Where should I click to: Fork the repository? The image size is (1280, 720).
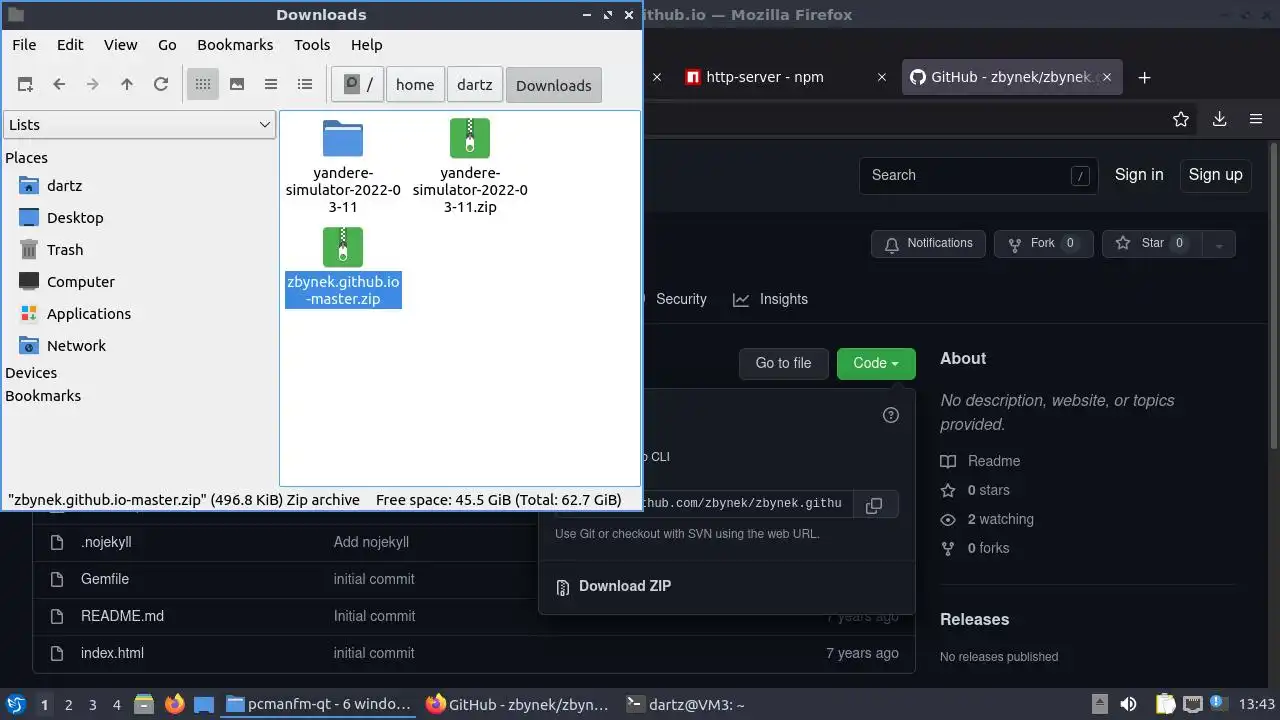pos(1043,244)
